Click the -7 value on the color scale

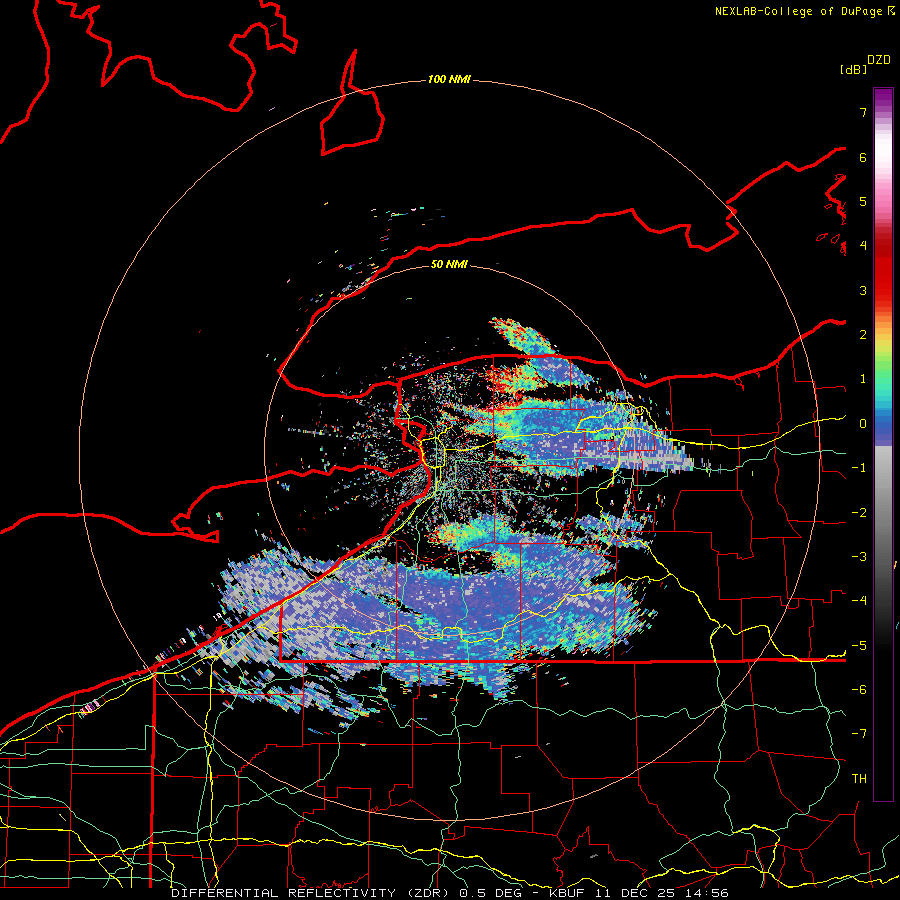click(859, 734)
